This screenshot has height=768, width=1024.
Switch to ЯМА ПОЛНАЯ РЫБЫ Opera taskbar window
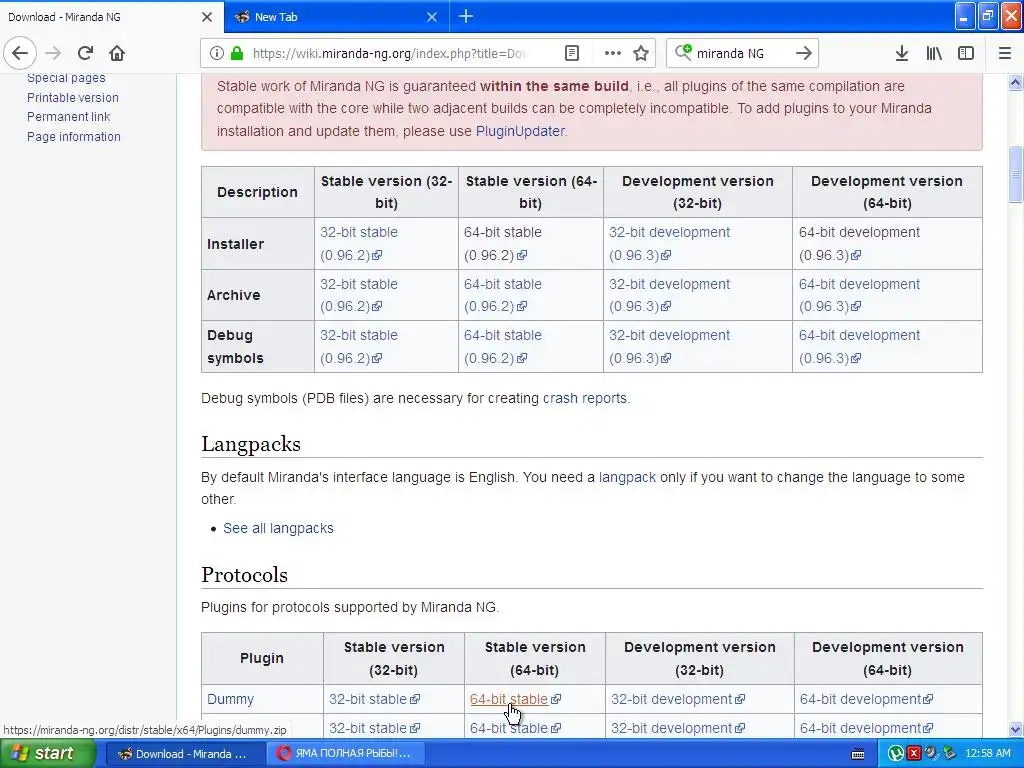[x=346, y=754]
